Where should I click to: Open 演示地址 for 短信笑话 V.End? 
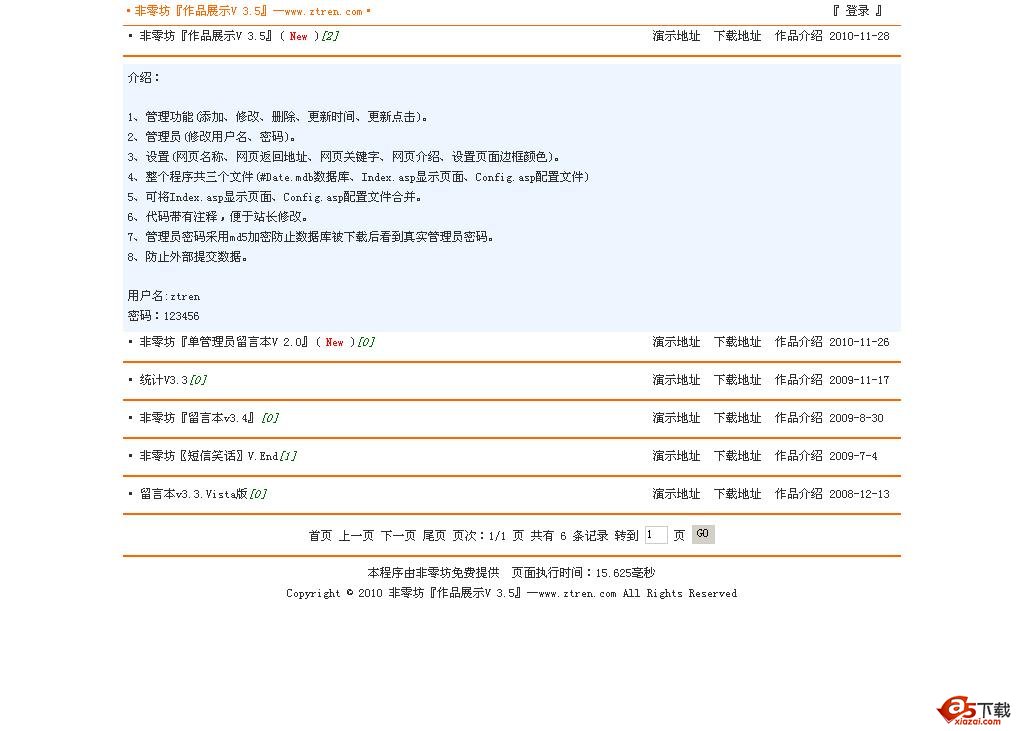point(676,455)
